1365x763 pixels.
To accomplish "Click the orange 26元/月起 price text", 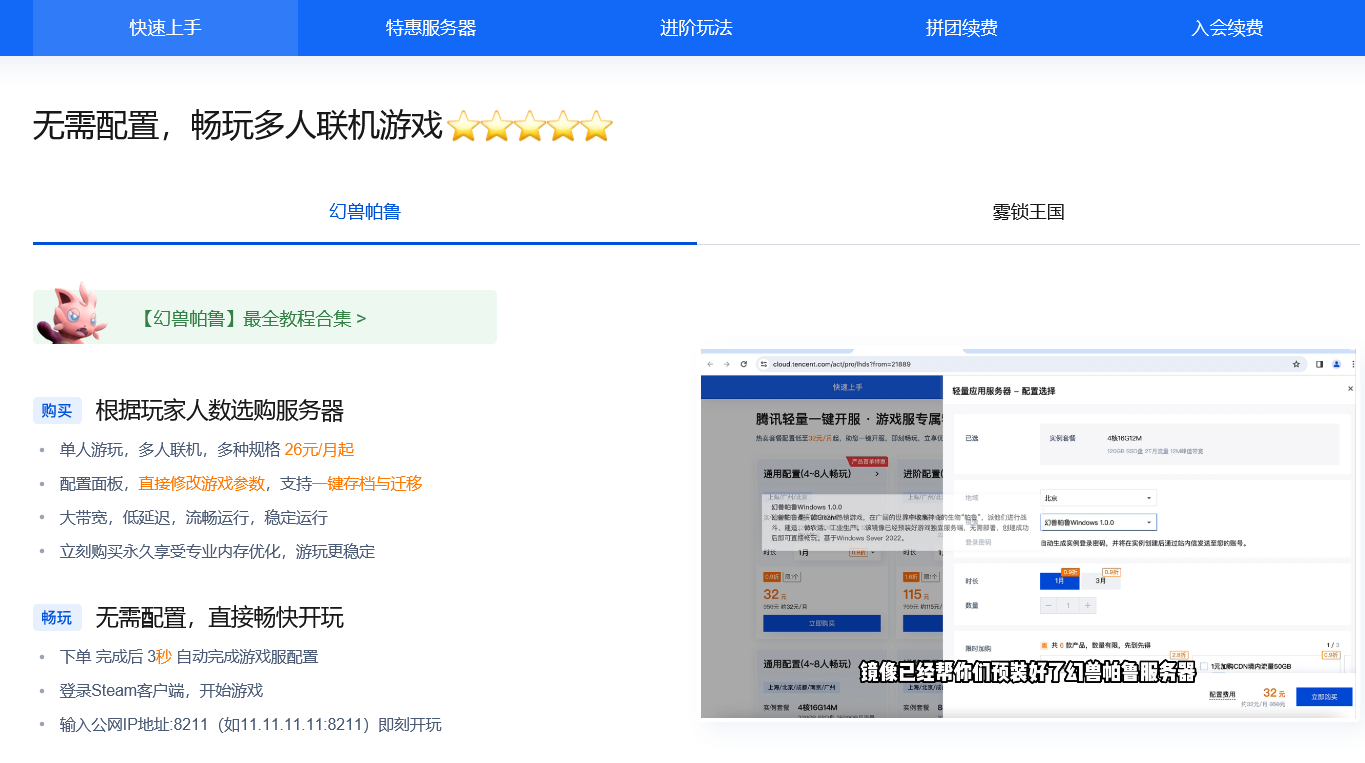I will tap(319, 450).
